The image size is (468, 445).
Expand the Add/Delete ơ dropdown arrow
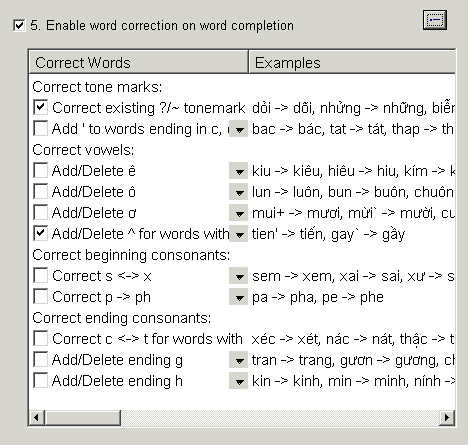pos(238,213)
